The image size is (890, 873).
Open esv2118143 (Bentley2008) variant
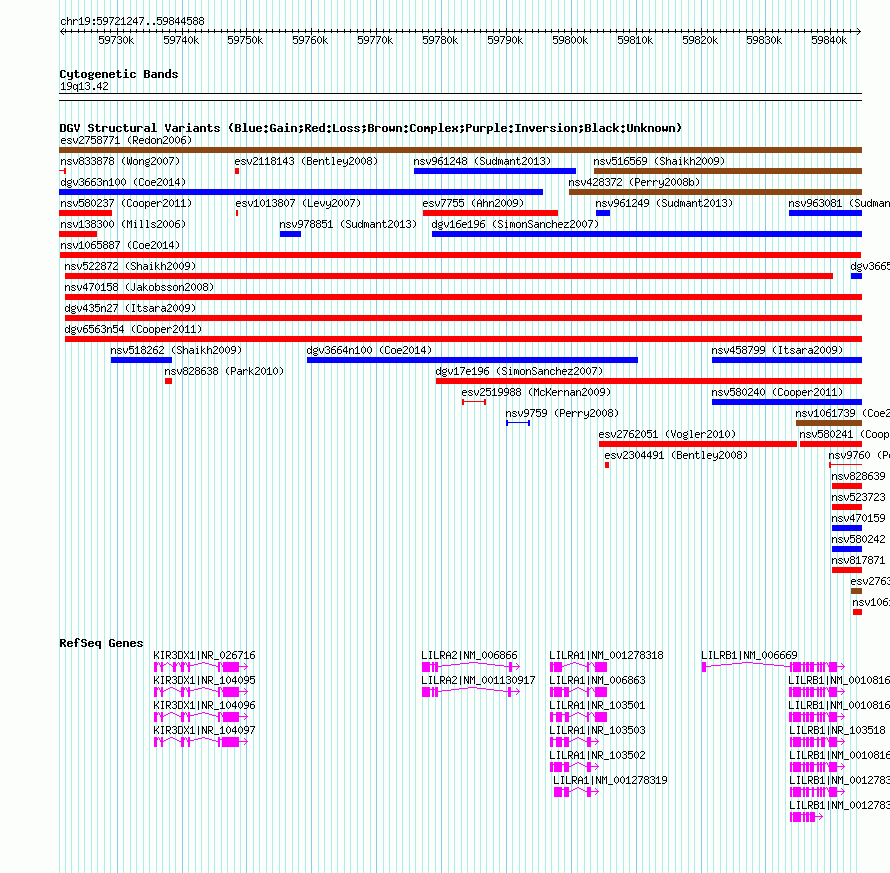[x=306, y=161]
